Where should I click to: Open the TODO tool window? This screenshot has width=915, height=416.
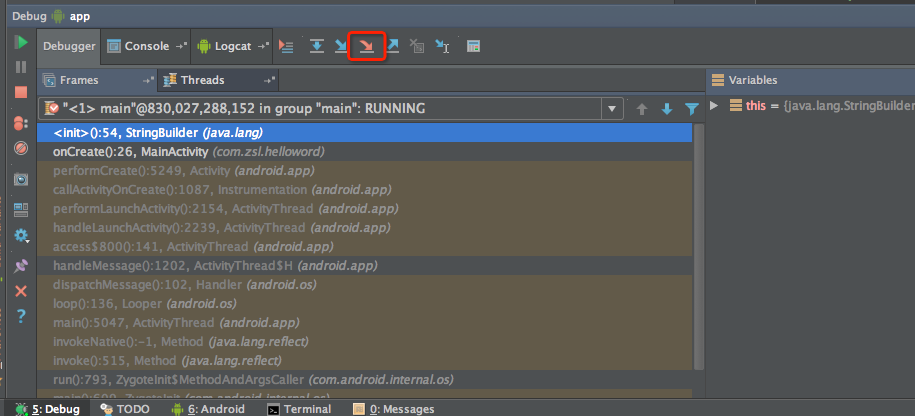point(125,409)
